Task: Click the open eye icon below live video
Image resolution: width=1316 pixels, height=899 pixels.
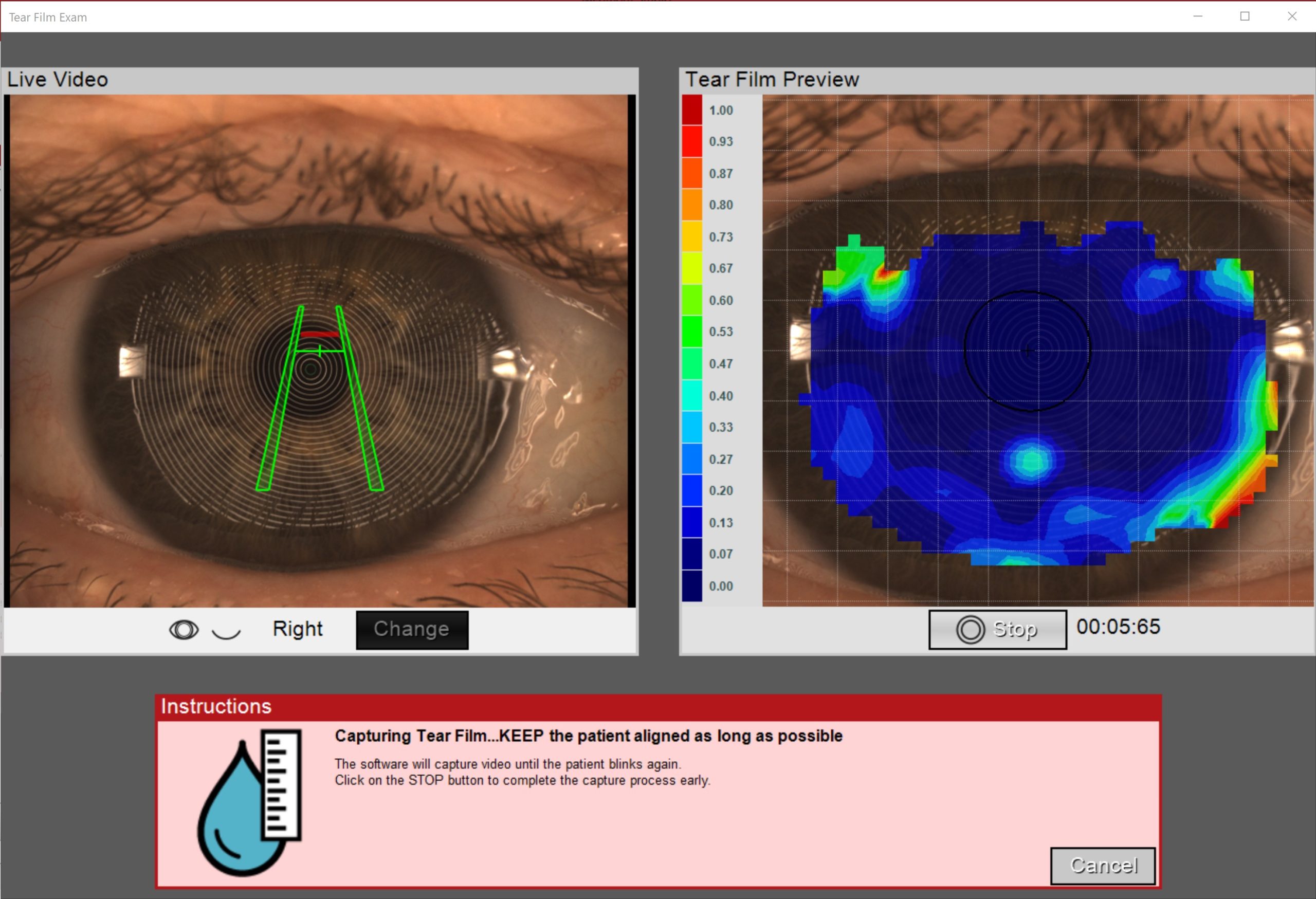Action: [184, 630]
